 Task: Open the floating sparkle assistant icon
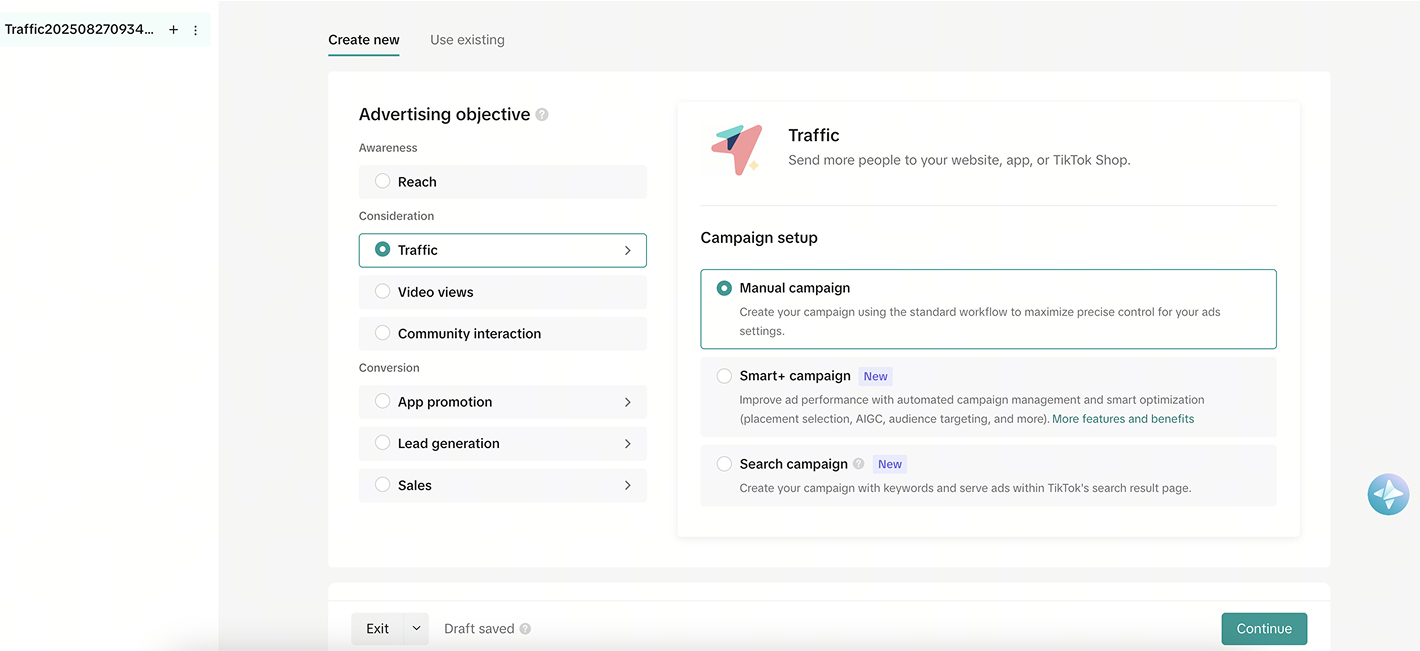1388,495
